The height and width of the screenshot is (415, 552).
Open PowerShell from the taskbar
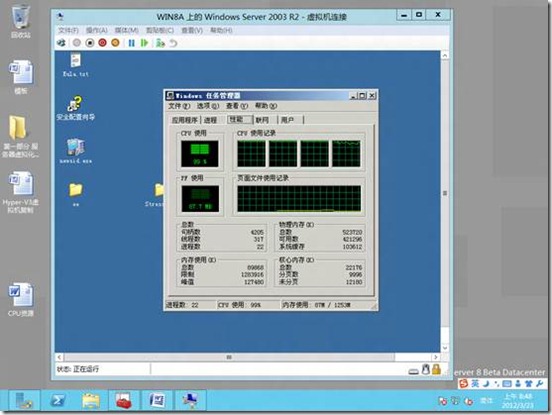point(57,401)
